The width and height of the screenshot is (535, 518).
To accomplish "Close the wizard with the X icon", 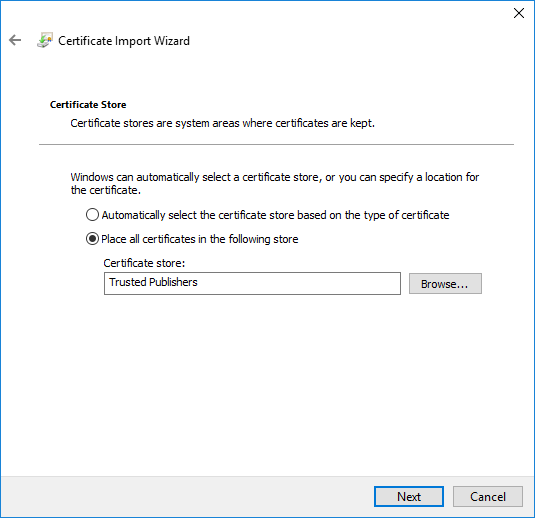I will (519, 13).
